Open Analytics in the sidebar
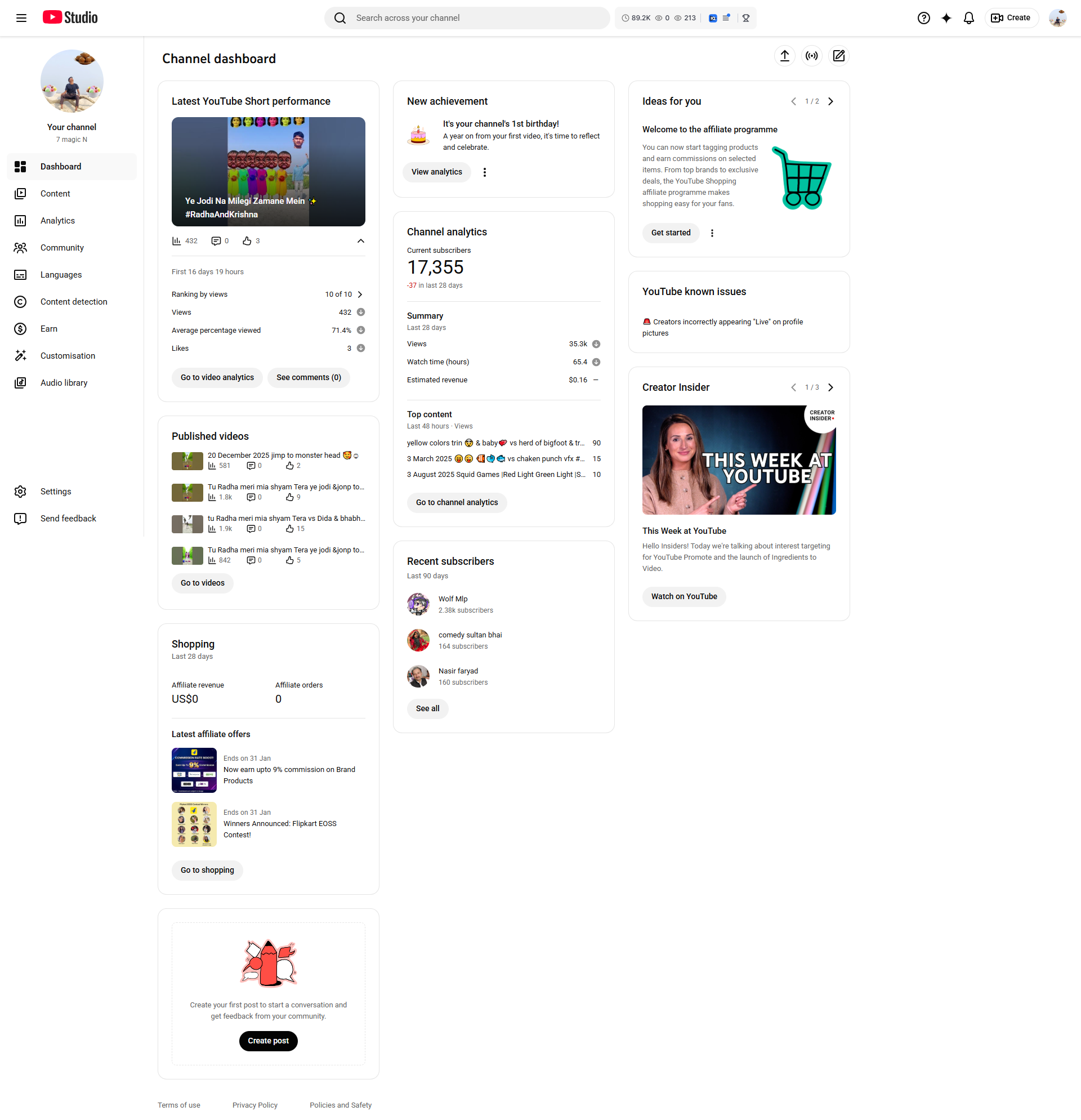 pos(57,221)
